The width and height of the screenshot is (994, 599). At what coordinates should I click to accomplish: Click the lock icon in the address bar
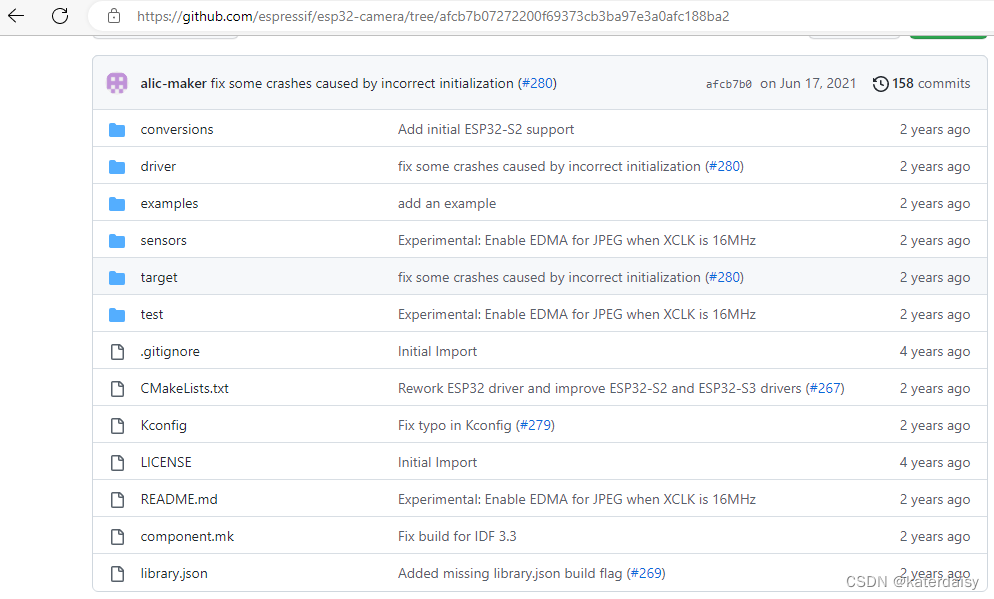tap(113, 16)
